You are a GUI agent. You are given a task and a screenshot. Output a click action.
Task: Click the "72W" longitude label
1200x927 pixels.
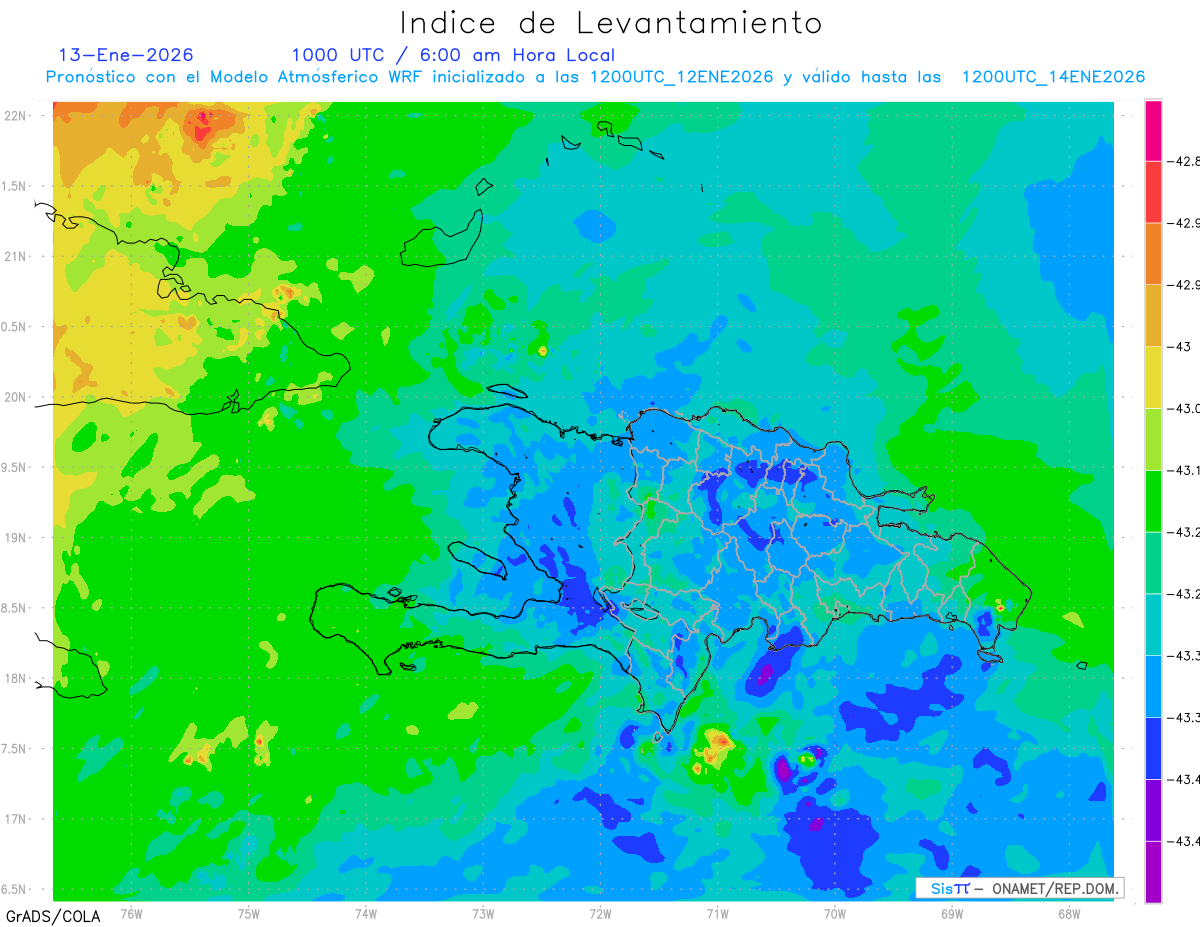click(x=600, y=913)
